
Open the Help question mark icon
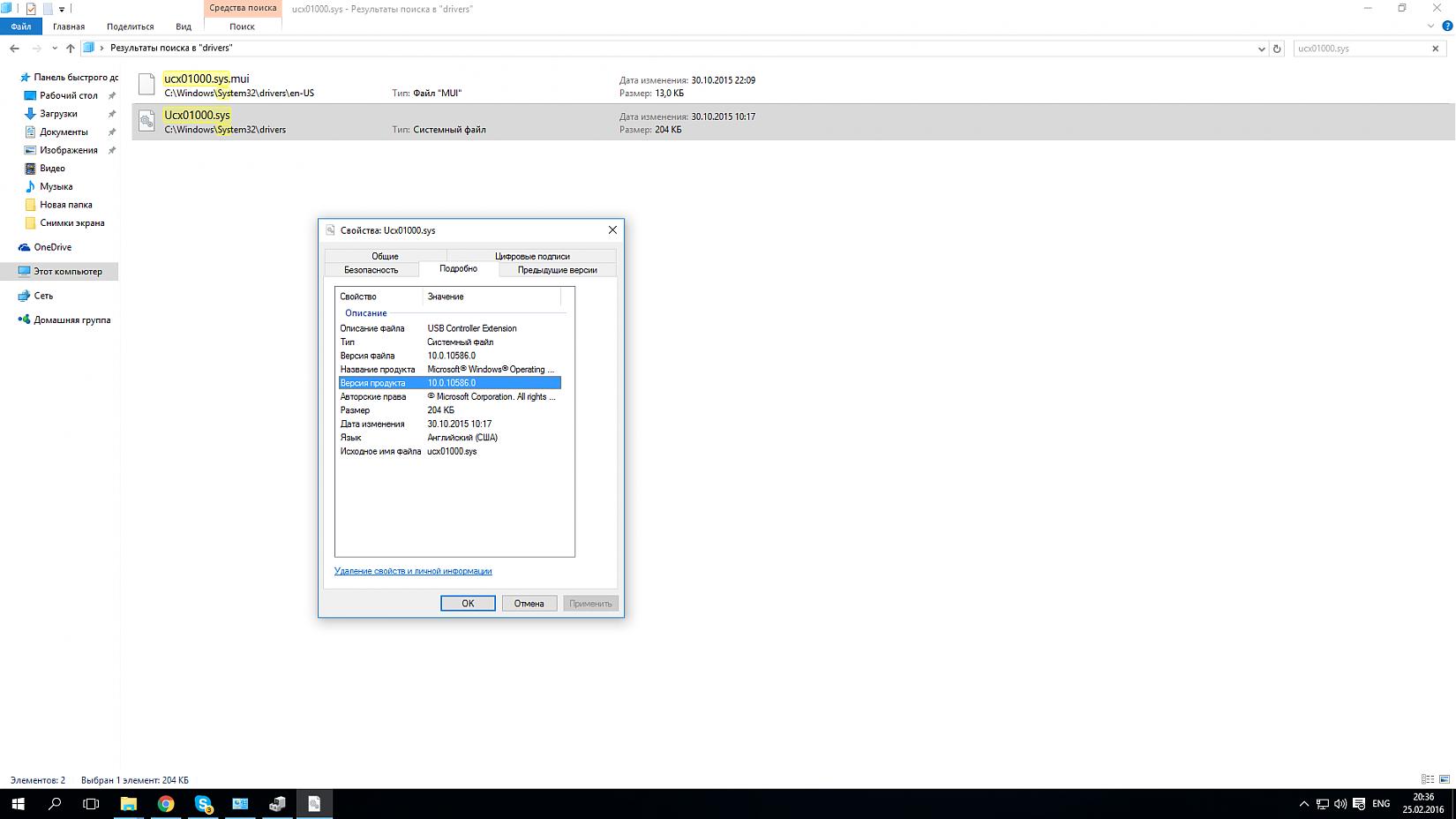click(x=1447, y=26)
